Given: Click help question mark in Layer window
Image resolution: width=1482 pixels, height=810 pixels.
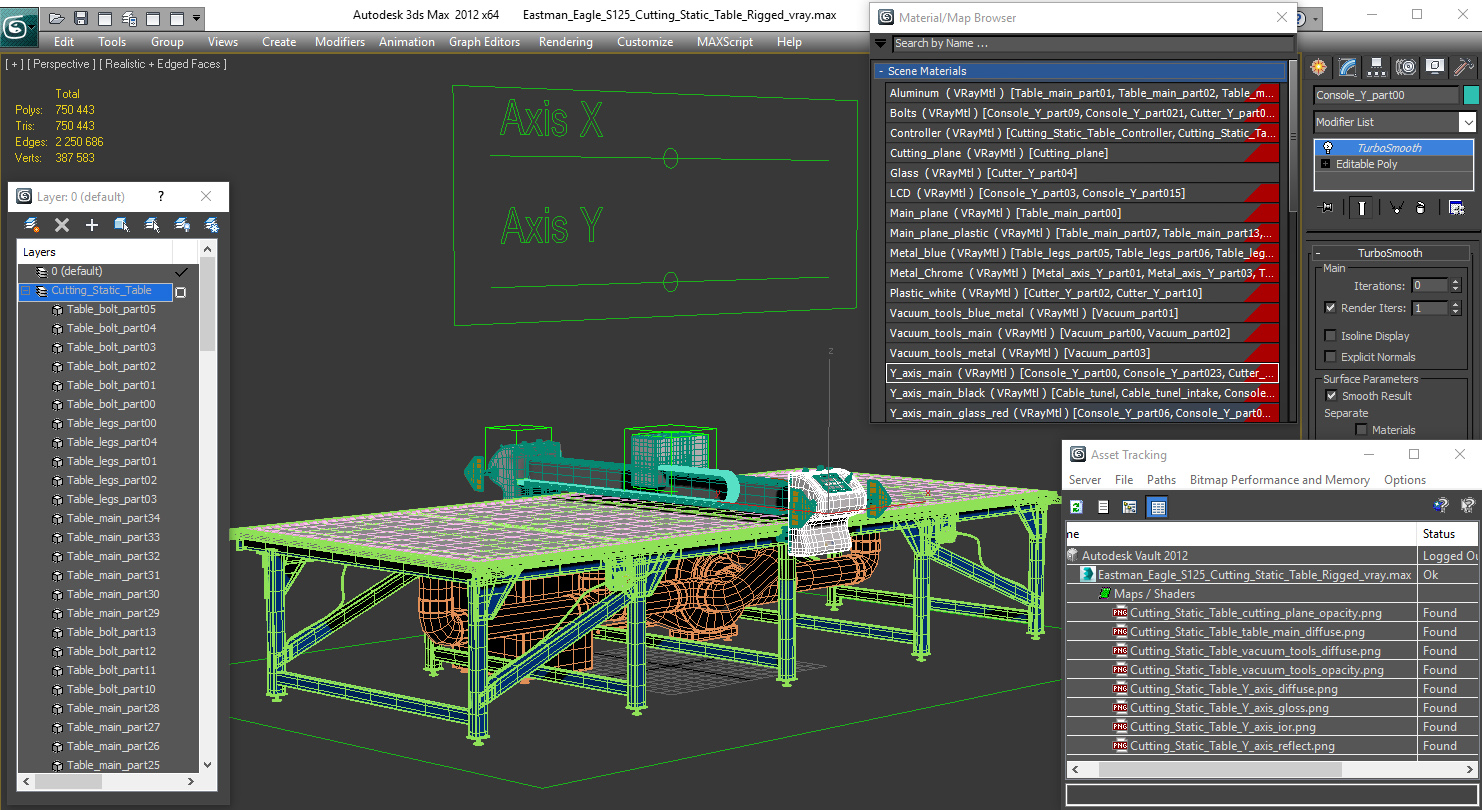Looking at the screenshot, I should click(x=161, y=197).
